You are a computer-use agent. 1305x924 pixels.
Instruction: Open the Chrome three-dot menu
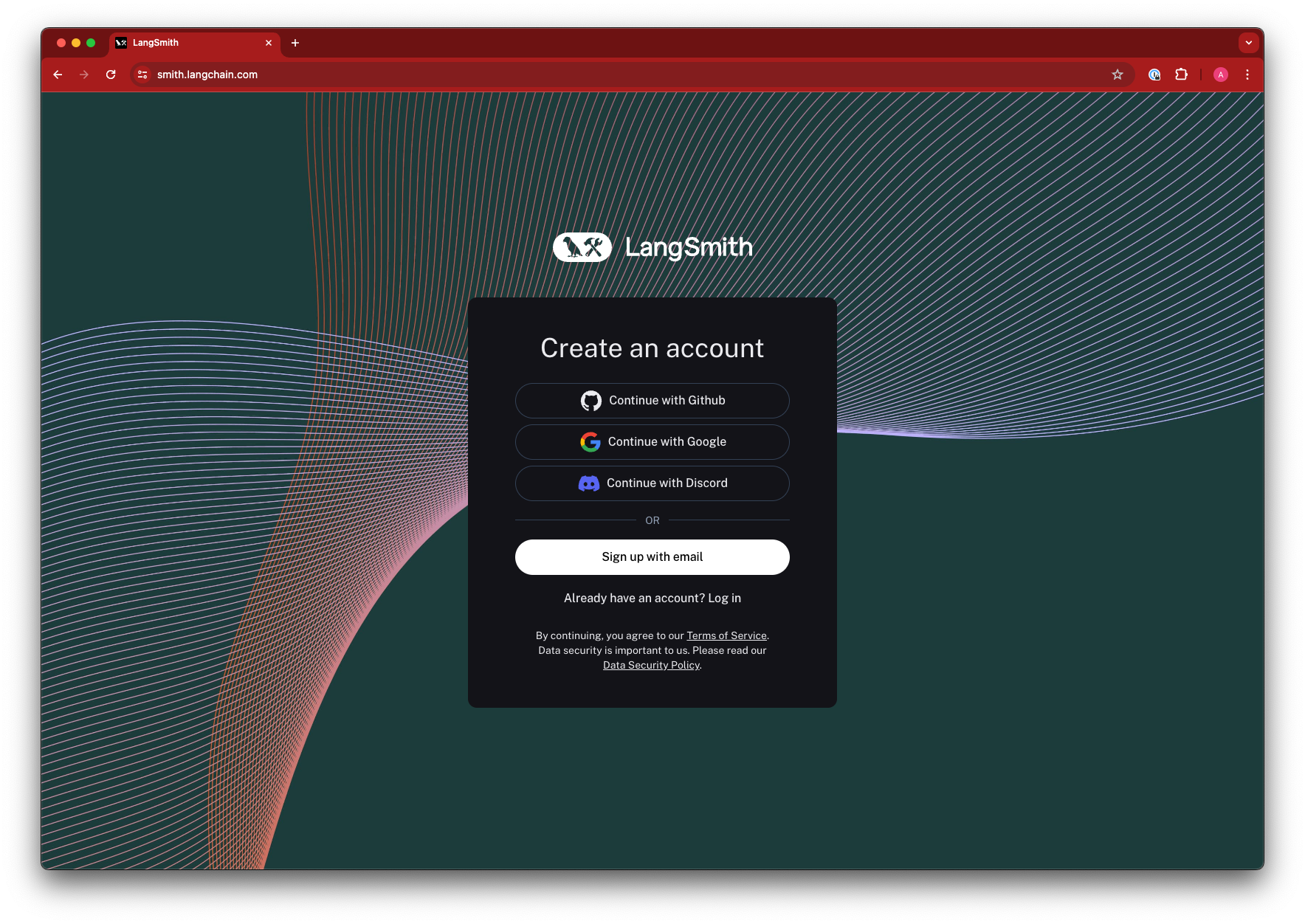click(1247, 75)
